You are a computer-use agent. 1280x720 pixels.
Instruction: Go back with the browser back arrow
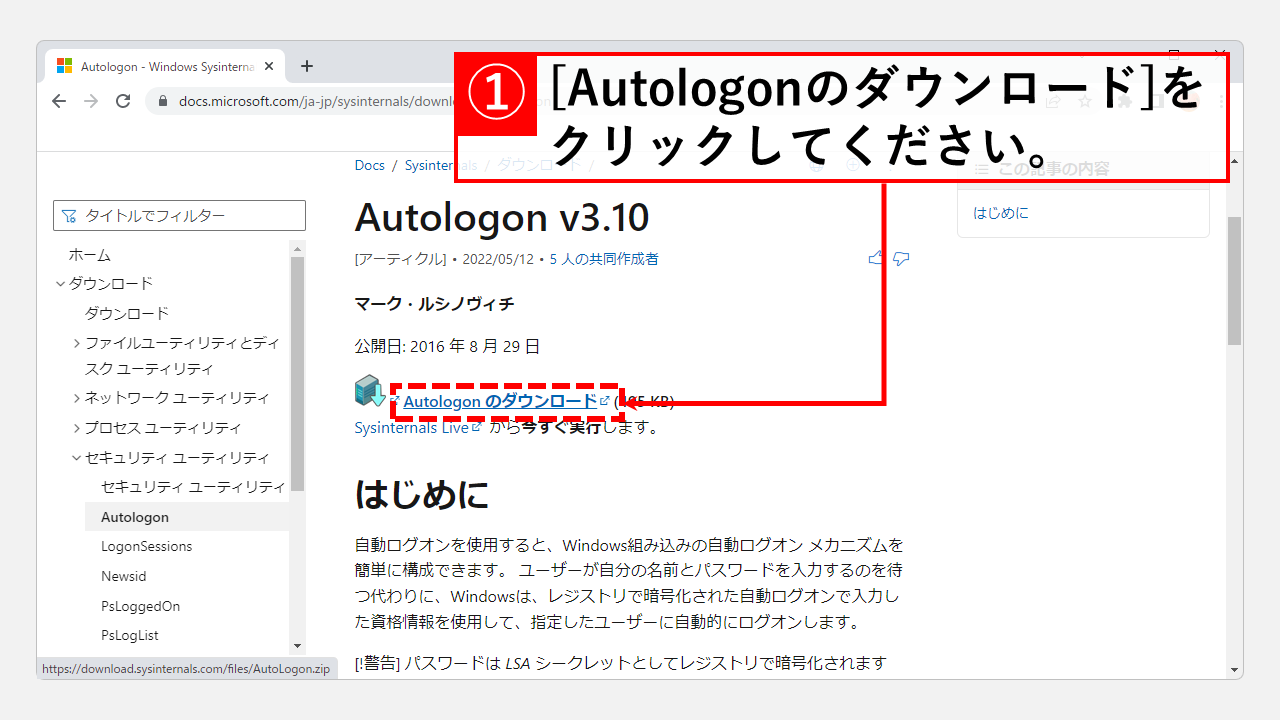click(59, 101)
